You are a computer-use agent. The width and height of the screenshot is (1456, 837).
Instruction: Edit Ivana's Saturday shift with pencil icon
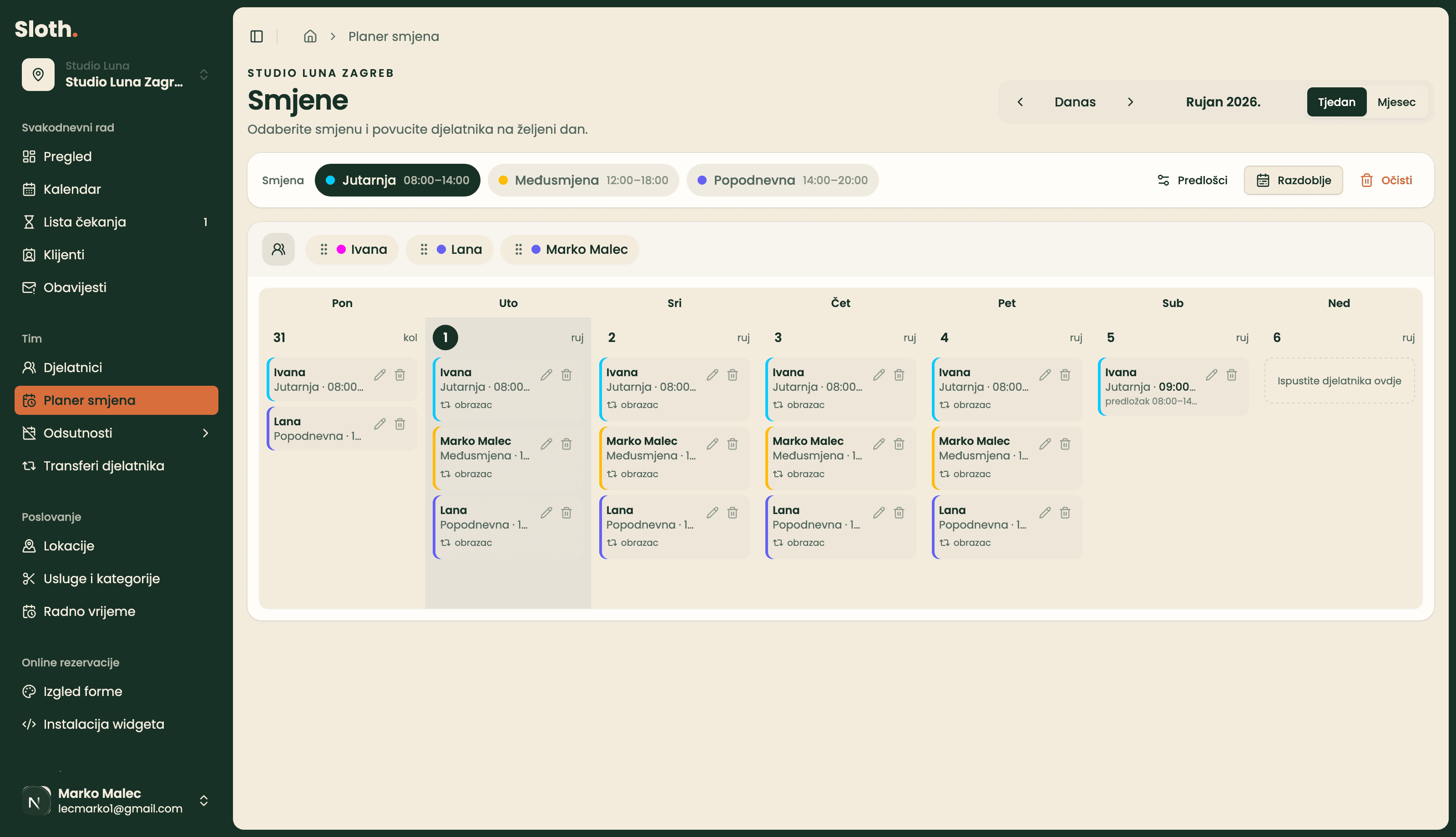click(1211, 375)
